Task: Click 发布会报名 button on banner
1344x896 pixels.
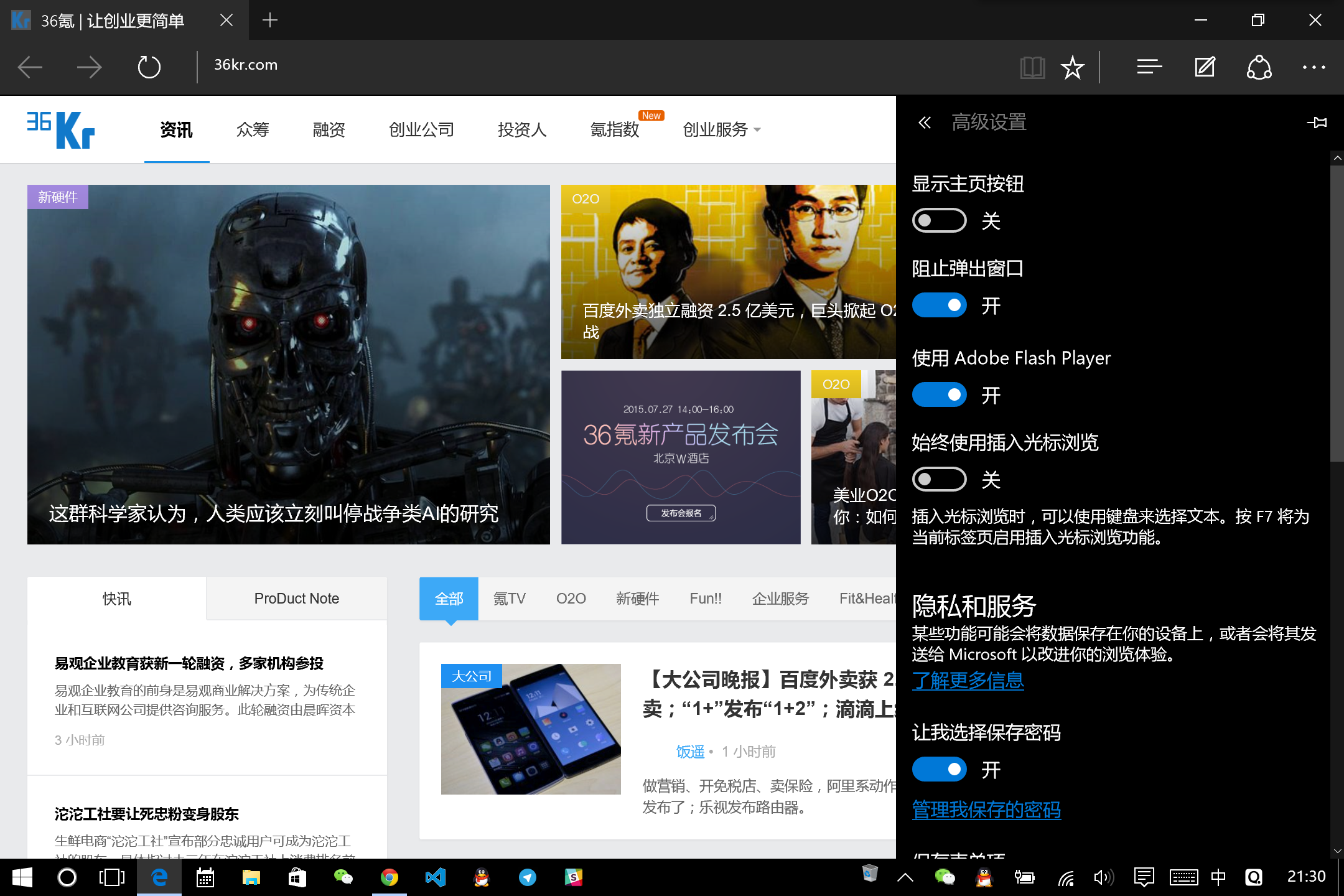Action: point(681,513)
